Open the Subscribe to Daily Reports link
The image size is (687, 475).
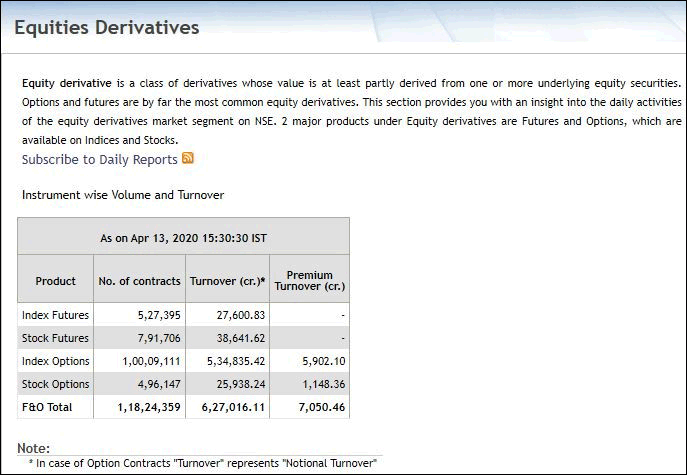point(99,160)
